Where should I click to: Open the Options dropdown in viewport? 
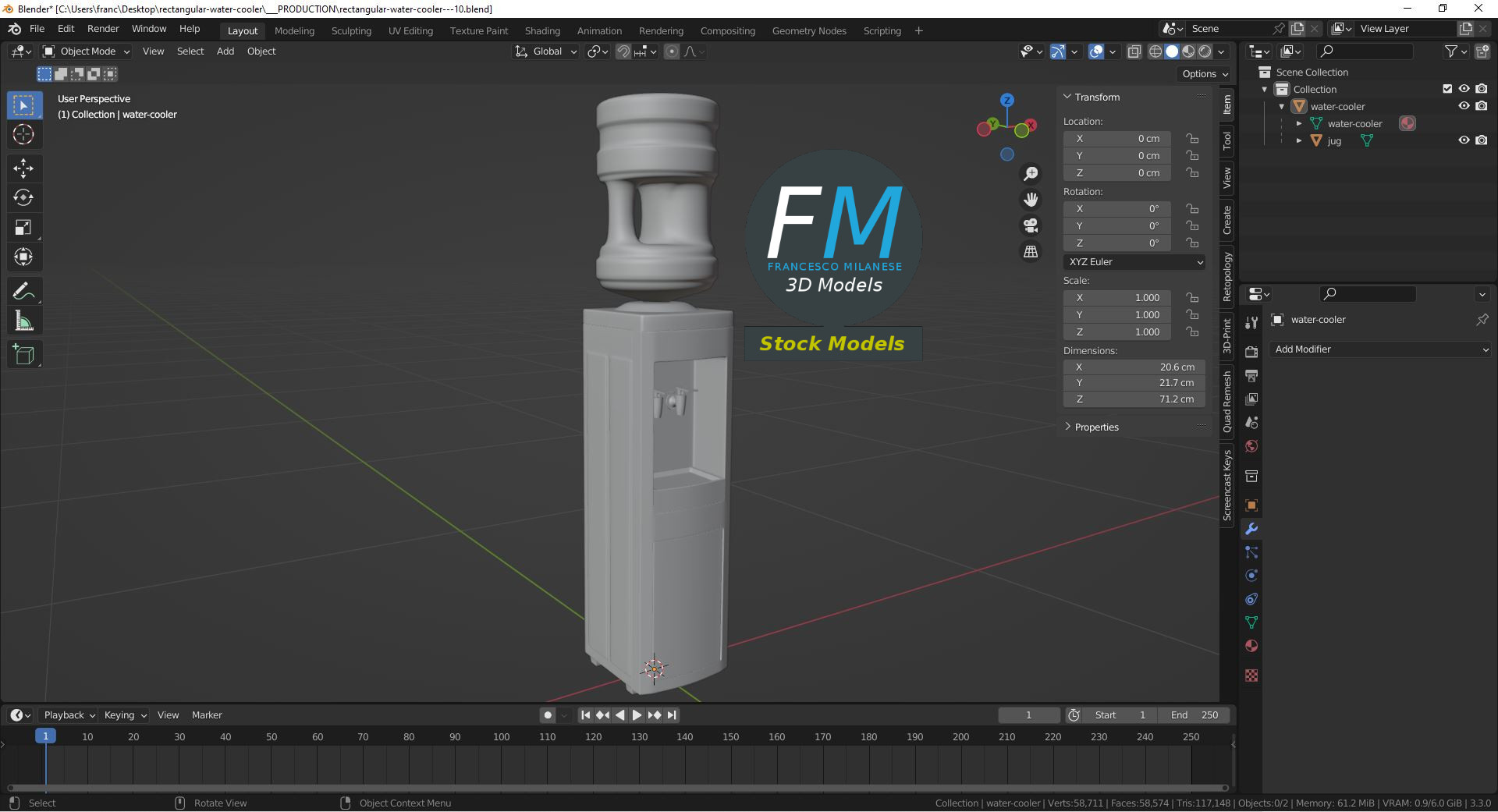(x=1204, y=74)
